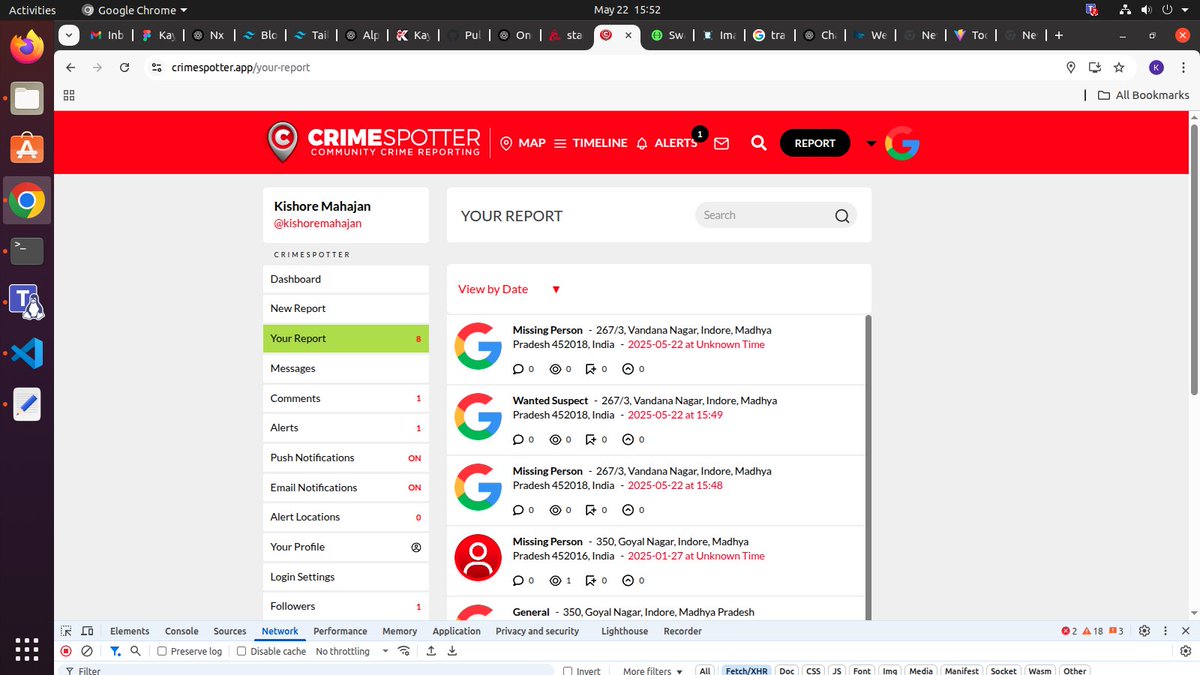Stop recording network log

coord(66,651)
